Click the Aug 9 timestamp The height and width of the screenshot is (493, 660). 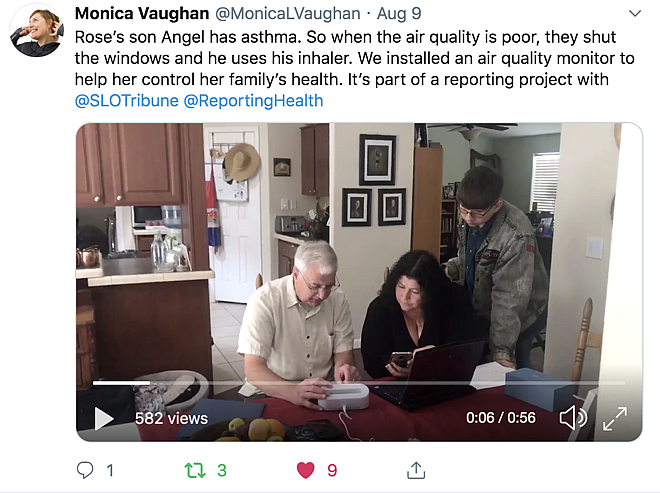(399, 13)
